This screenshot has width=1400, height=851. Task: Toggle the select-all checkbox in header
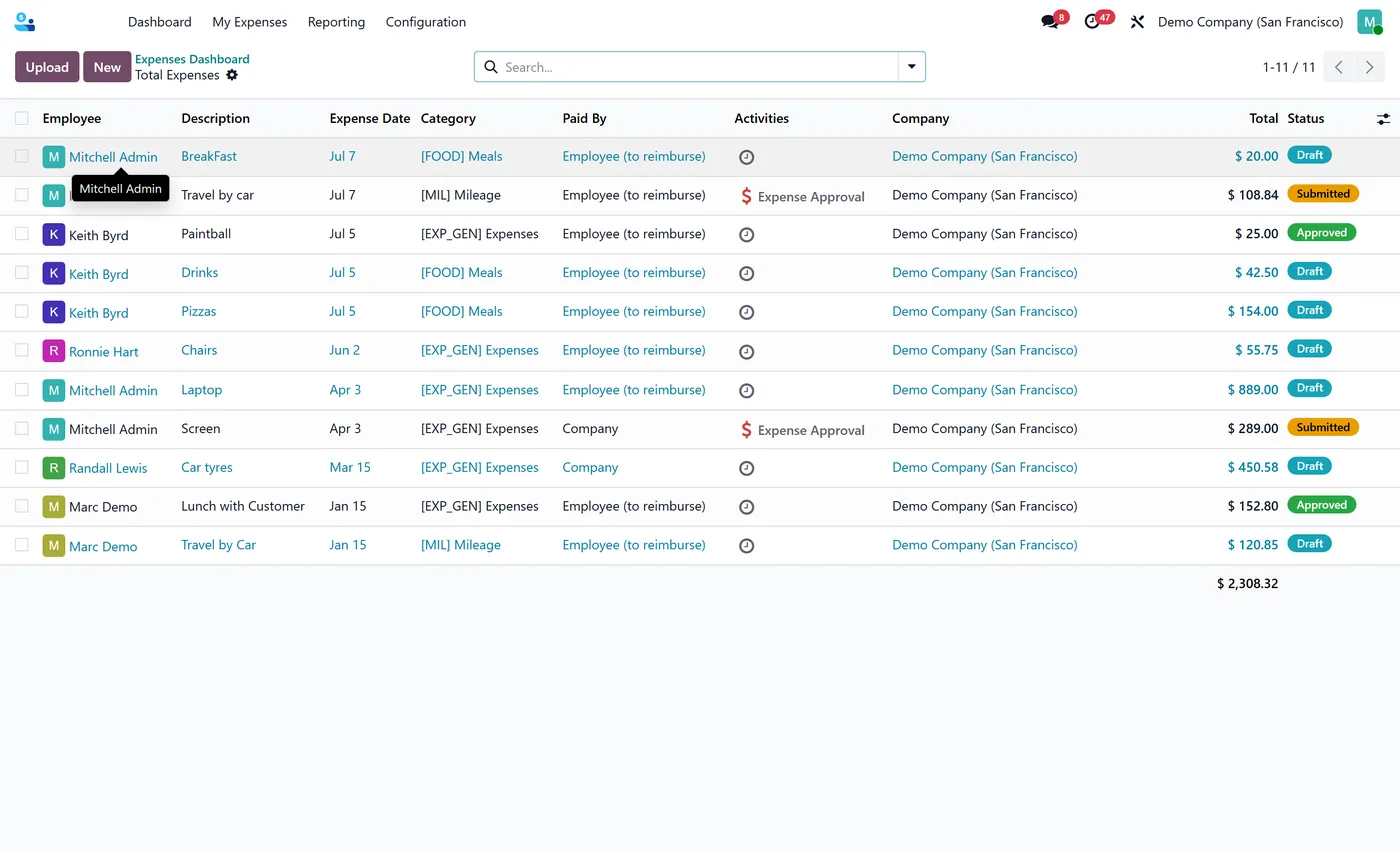[21, 118]
